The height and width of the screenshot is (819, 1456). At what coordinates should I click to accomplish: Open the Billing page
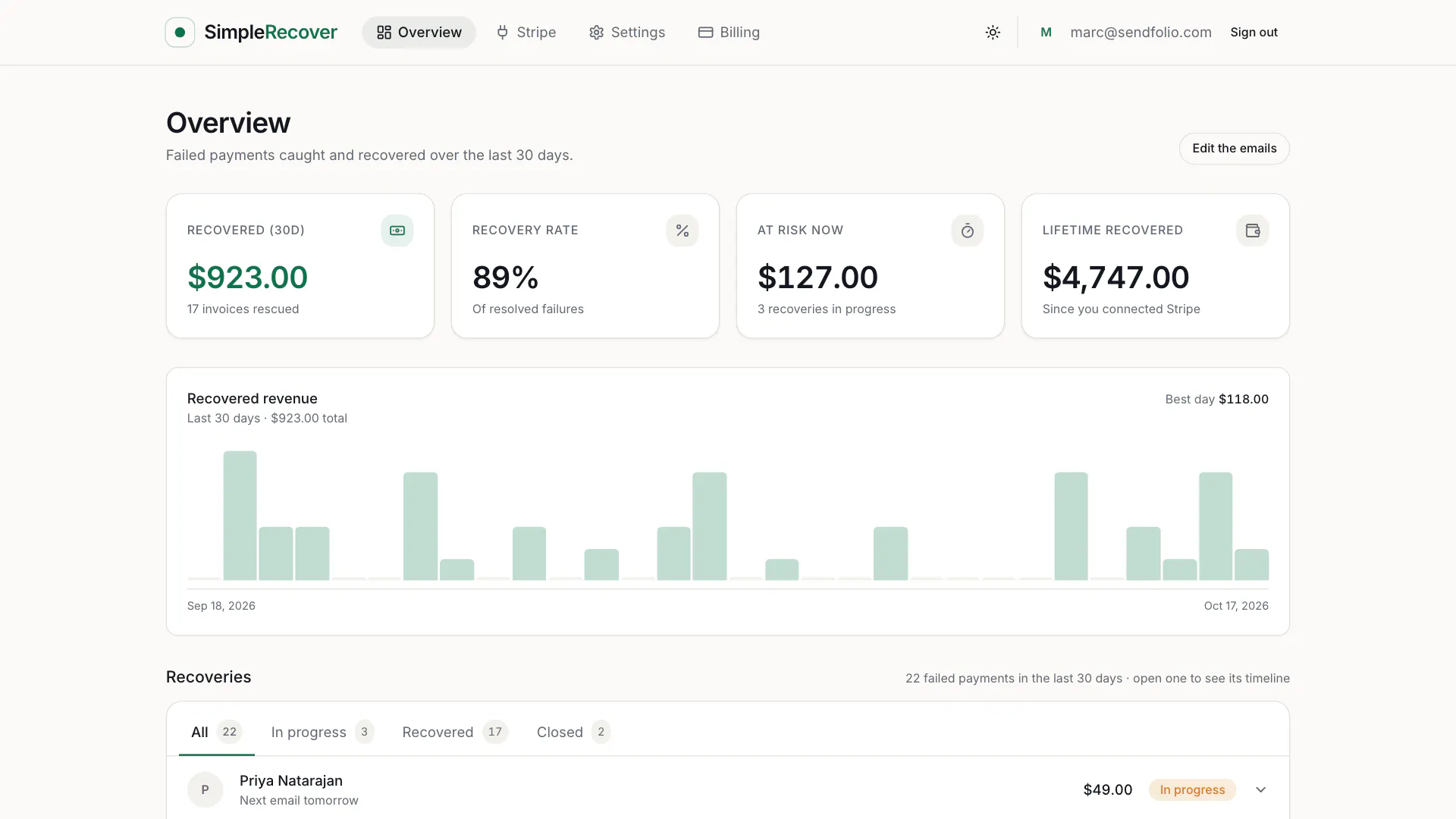coord(729,33)
